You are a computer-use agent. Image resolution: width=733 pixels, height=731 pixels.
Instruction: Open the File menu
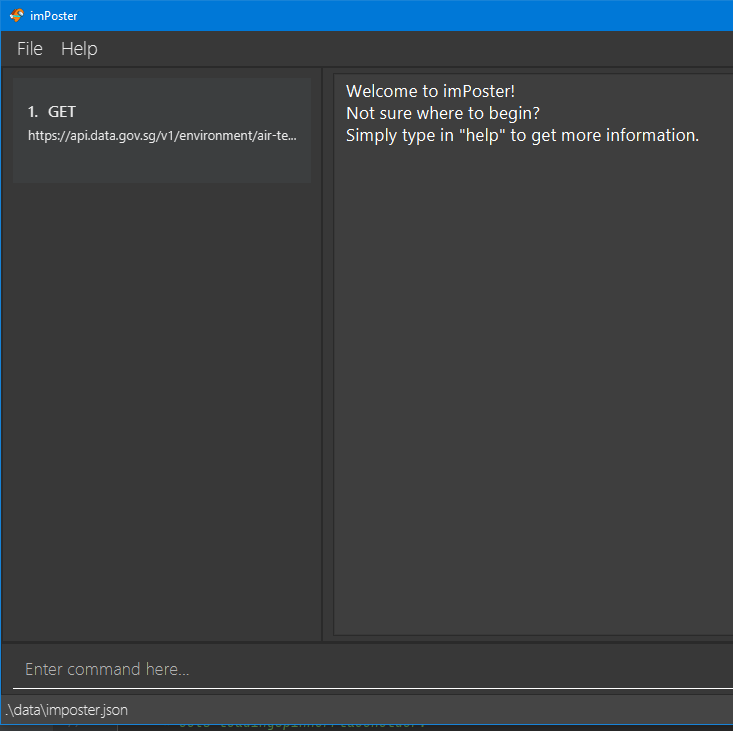pos(29,49)
